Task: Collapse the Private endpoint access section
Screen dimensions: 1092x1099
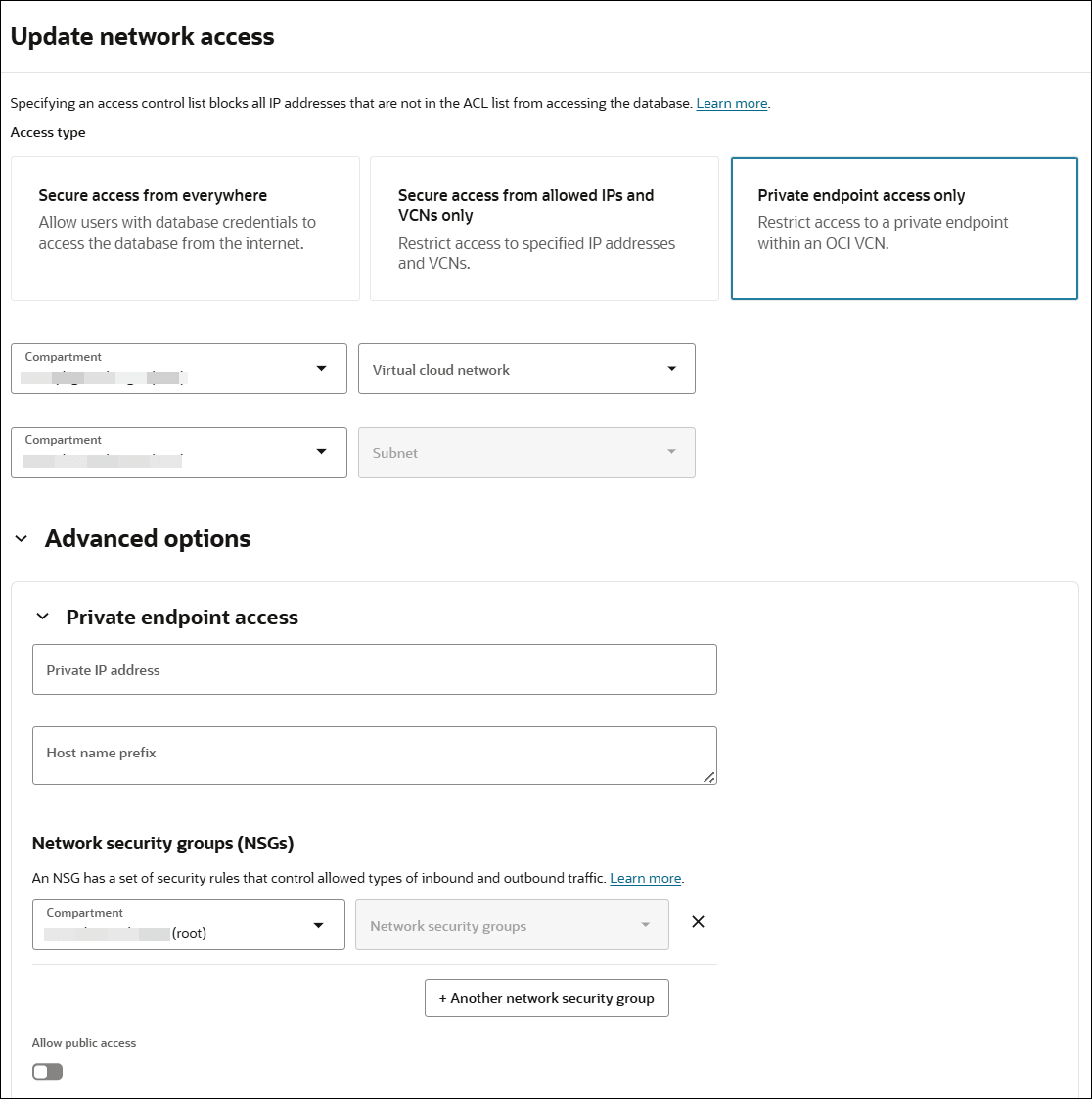Action: coord(42,617)
